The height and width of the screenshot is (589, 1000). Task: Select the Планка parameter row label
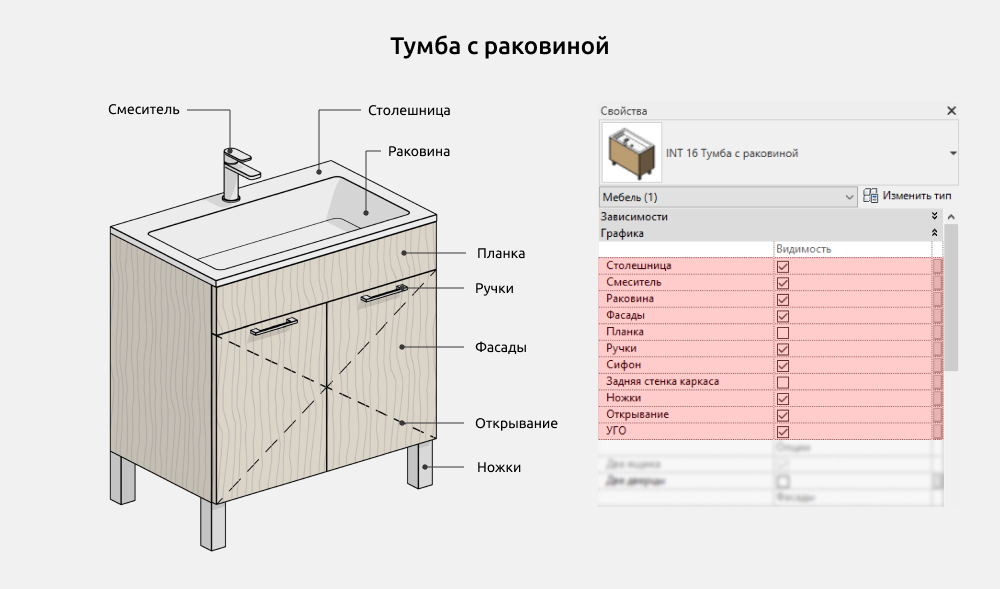point(624,331)
